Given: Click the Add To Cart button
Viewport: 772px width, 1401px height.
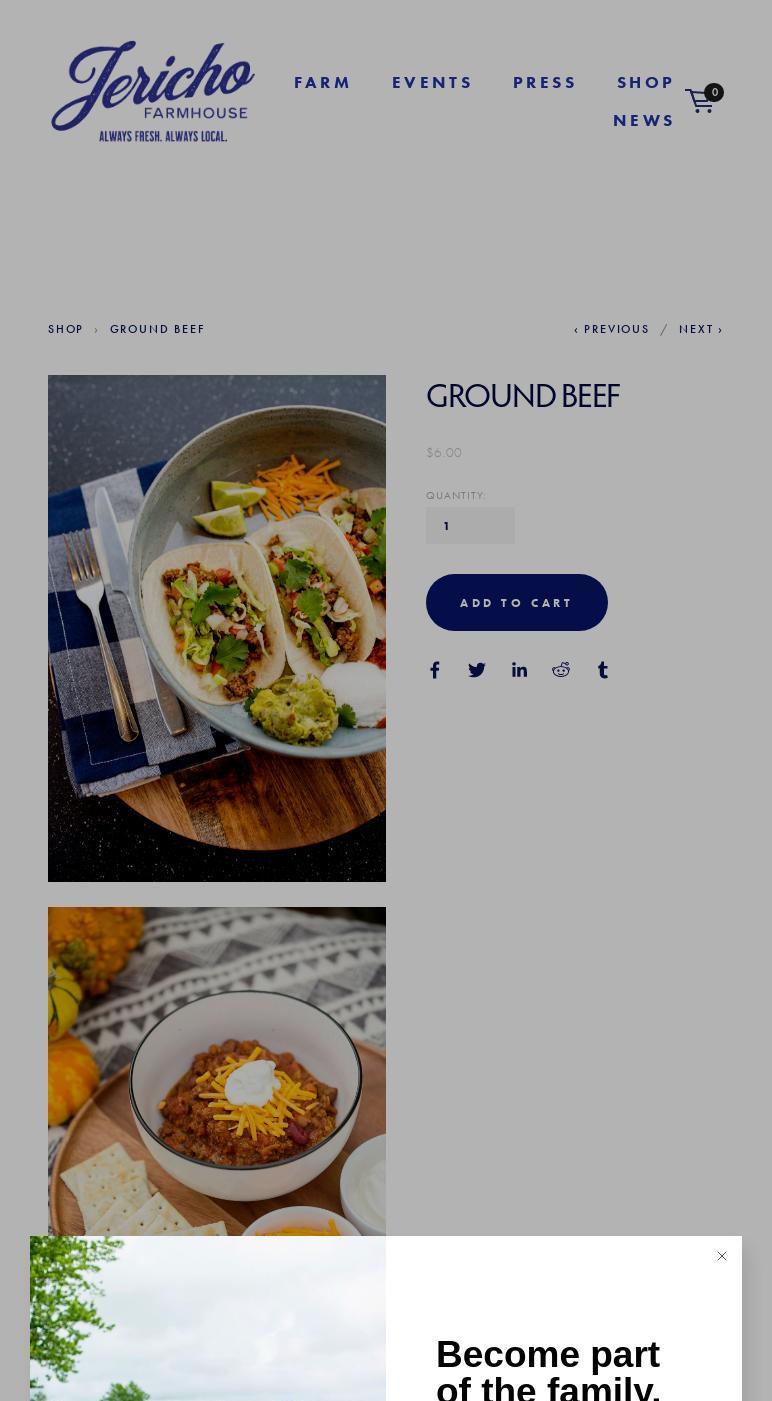Looking at the screenshot, I should tap(517, 602).
